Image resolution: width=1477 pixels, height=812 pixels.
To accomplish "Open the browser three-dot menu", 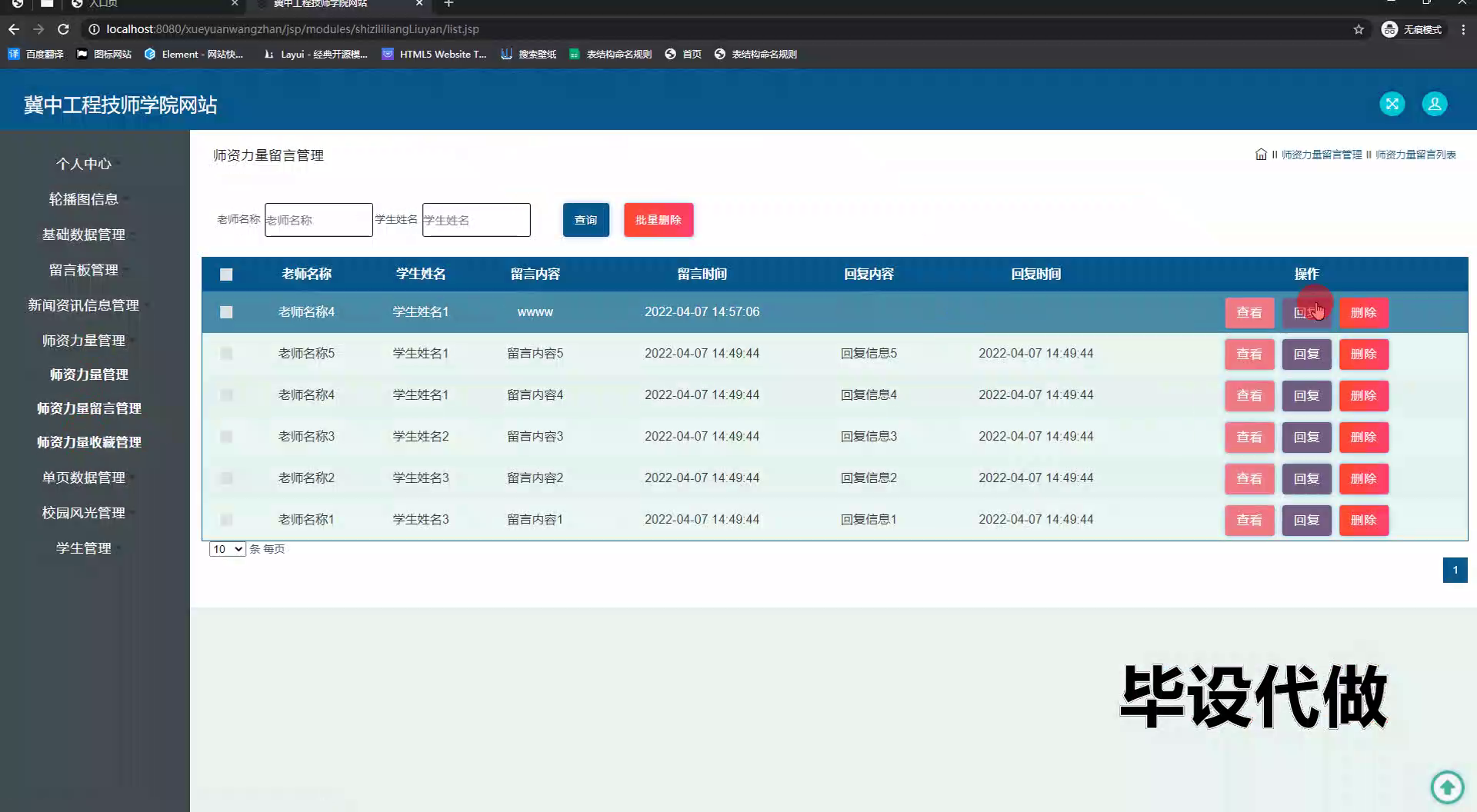I will [1463, 29].
